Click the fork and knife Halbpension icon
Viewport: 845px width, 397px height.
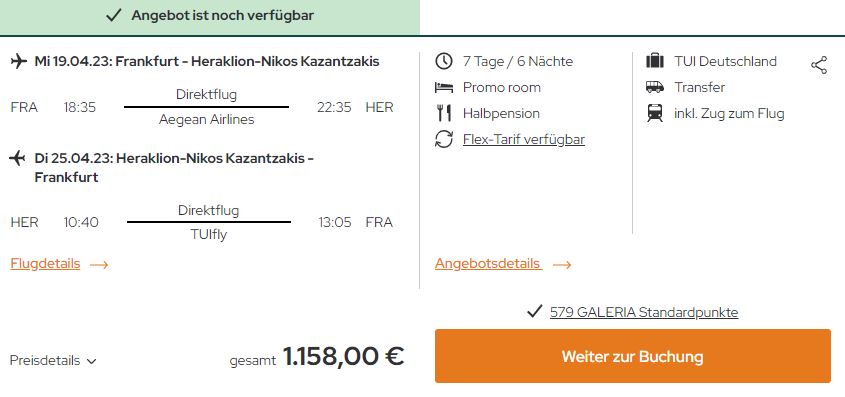coord(444,113)
